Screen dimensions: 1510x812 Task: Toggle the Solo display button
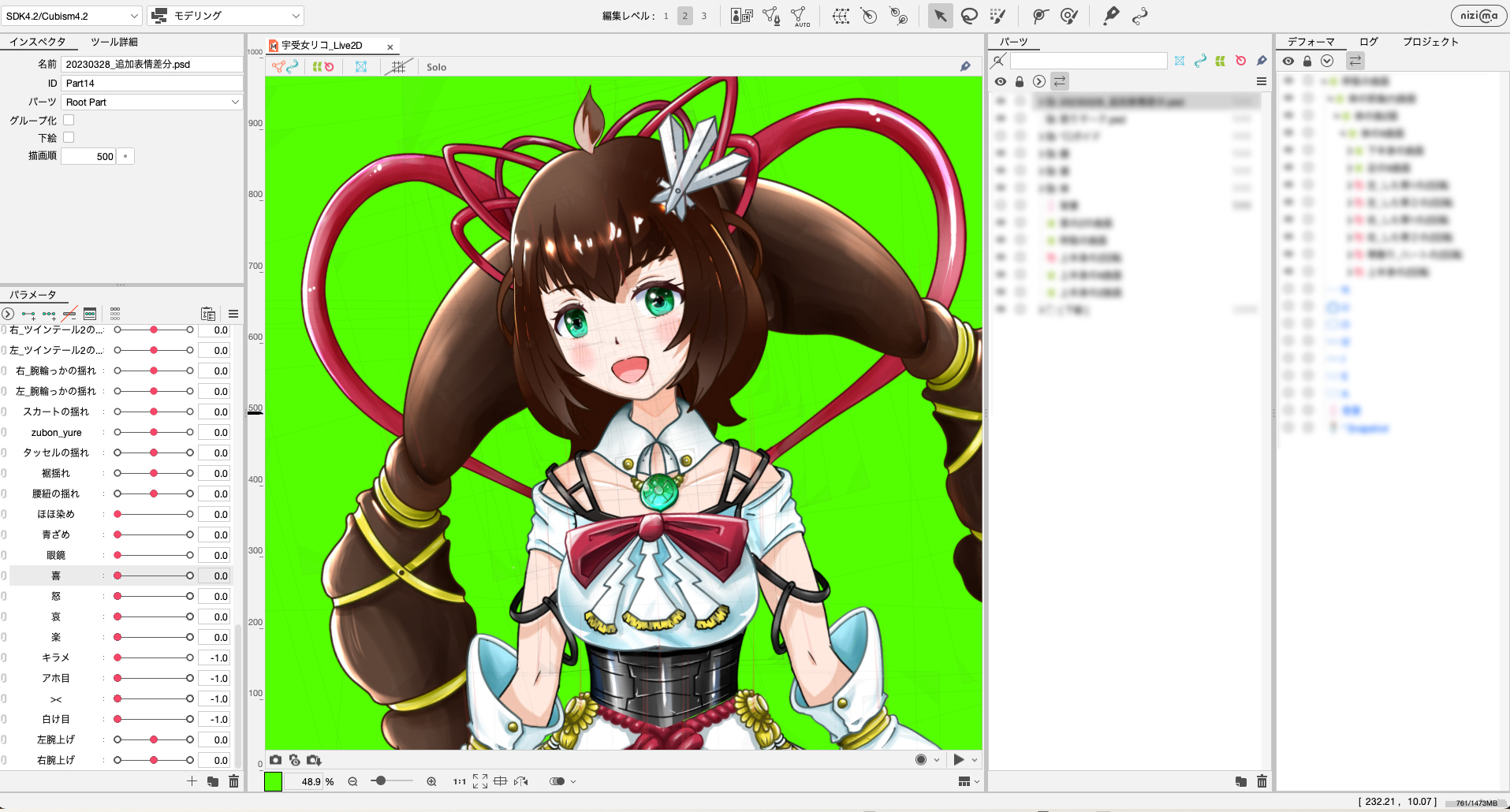(436, 67)
